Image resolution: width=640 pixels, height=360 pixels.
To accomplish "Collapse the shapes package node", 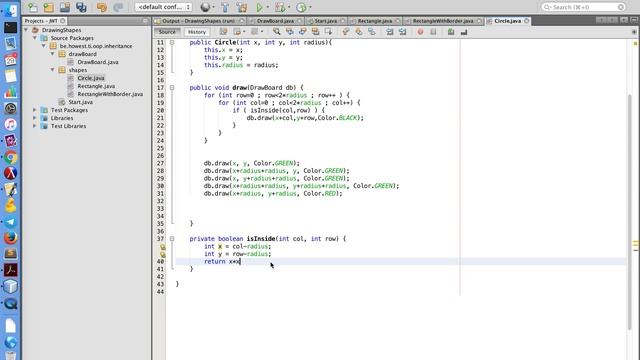I will 53,70.
